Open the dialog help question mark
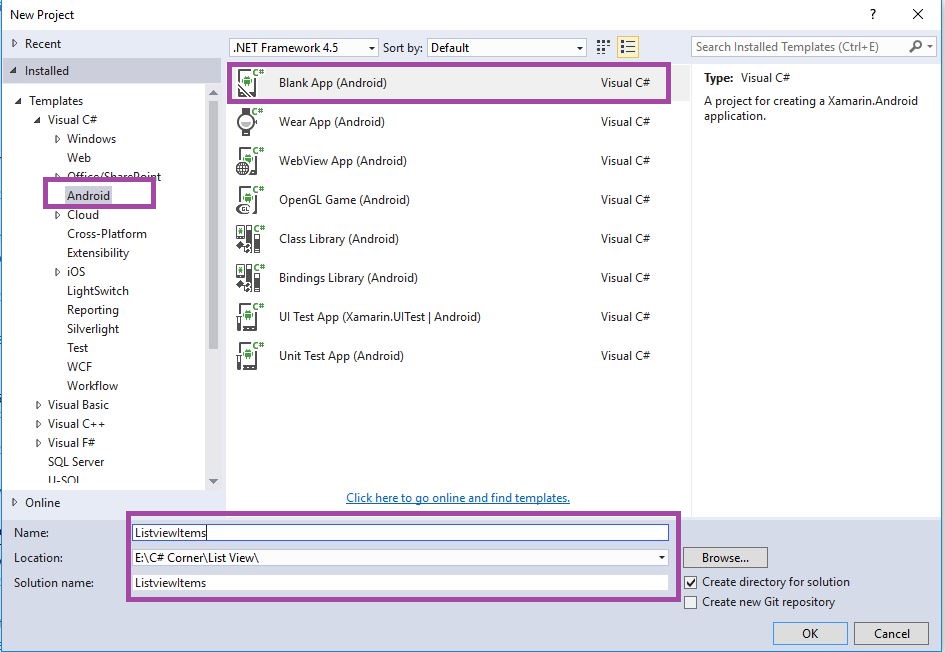 (x=873, y=14)
